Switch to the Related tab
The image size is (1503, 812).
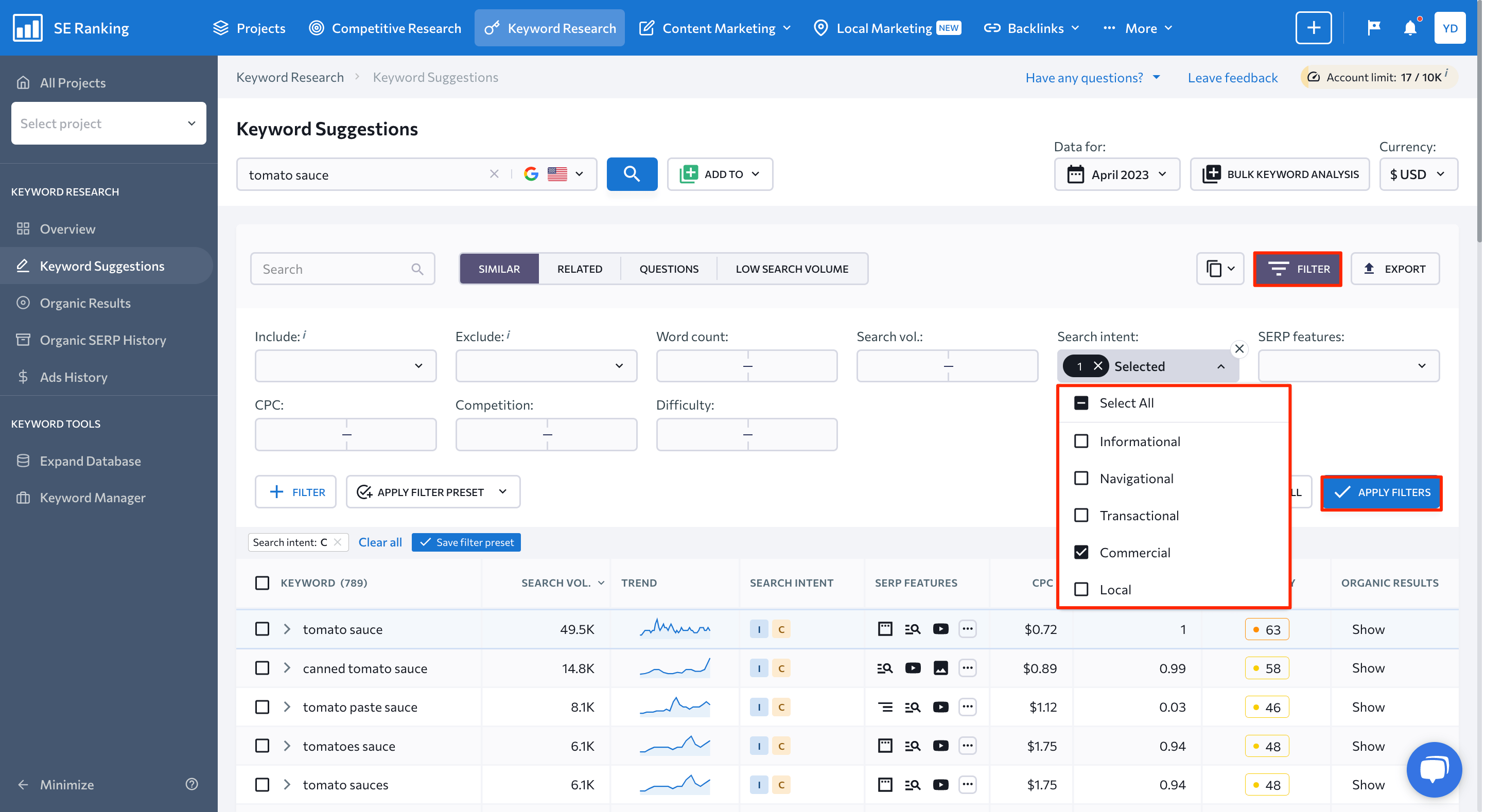click(x=580, y=268)
